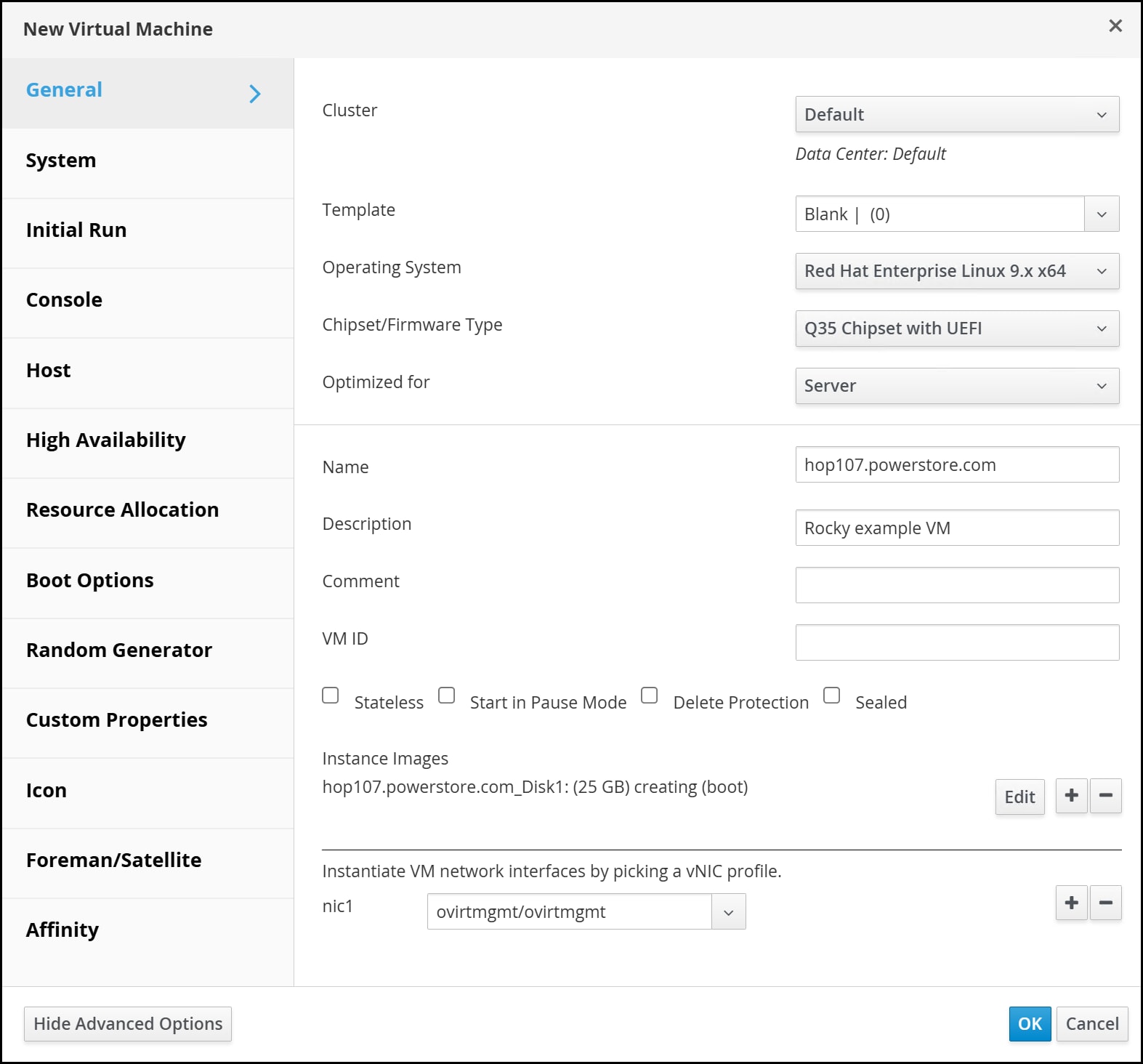Expand the Template dropdown arrow
1143x1064 pixels.
point(1102,214)
